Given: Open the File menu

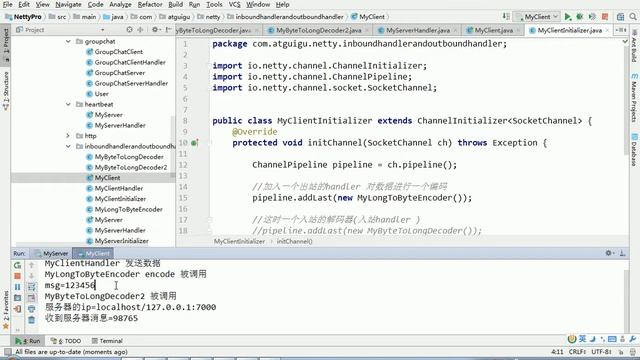Looking at the screenshot, I should coord(7,4).
